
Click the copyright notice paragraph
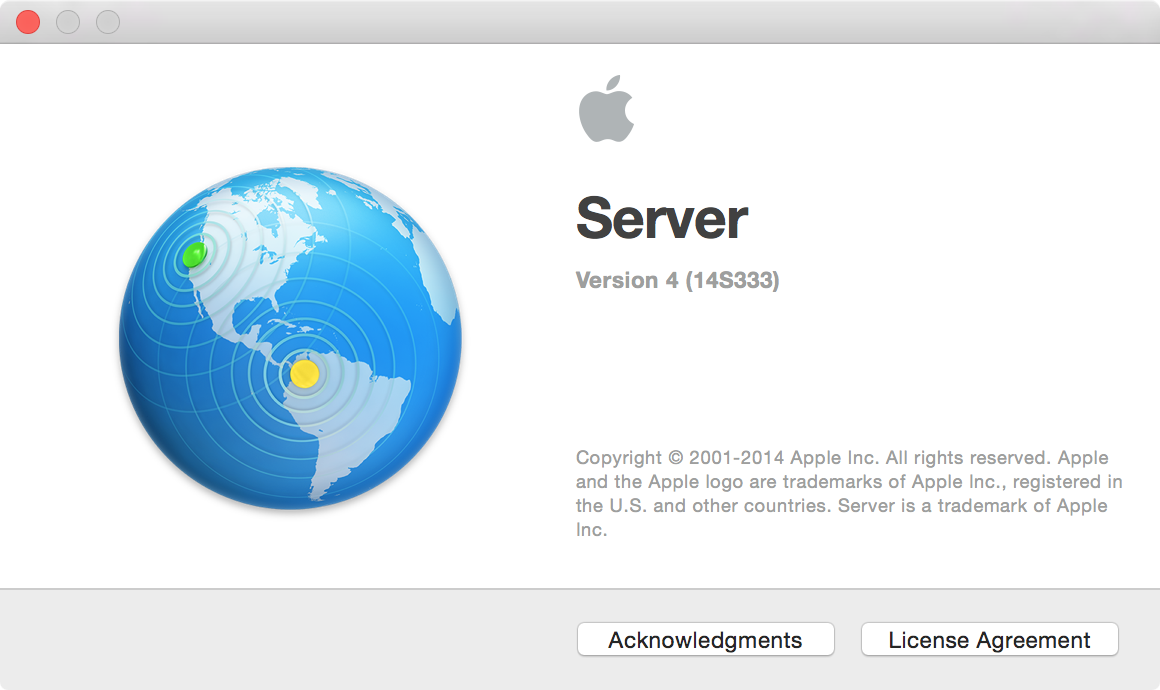pos(849,493)
